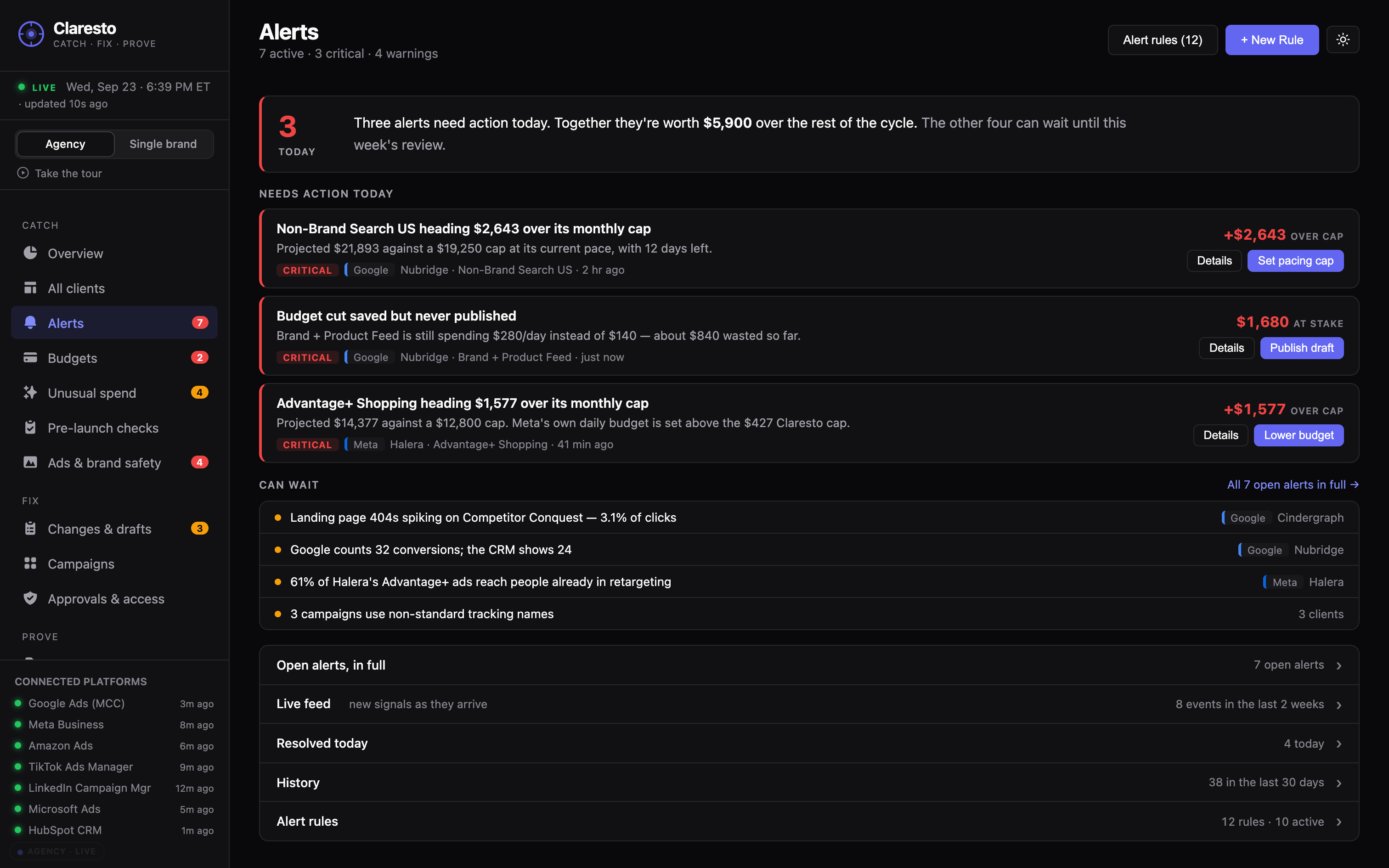Click the Unusual spend sparkle icon
1389x868 pixels.
point(30,393)
